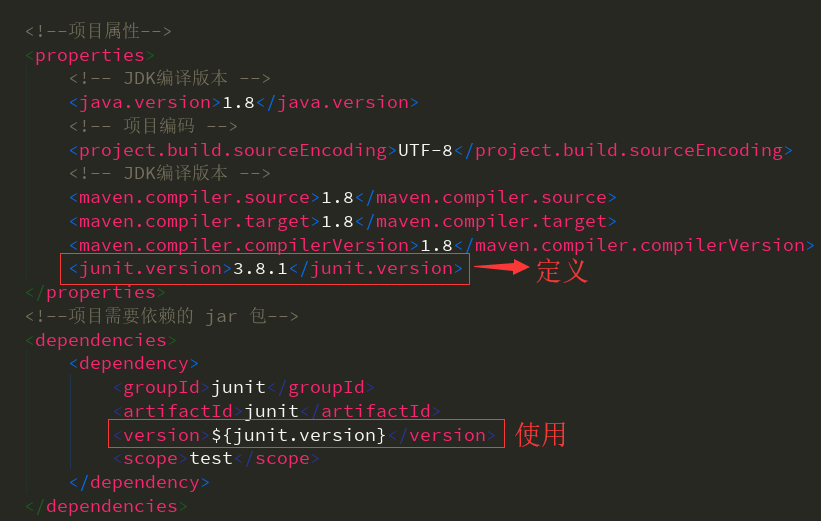Click the red 使用 annotation label
The image size is (821, 521).
point(541,434)
